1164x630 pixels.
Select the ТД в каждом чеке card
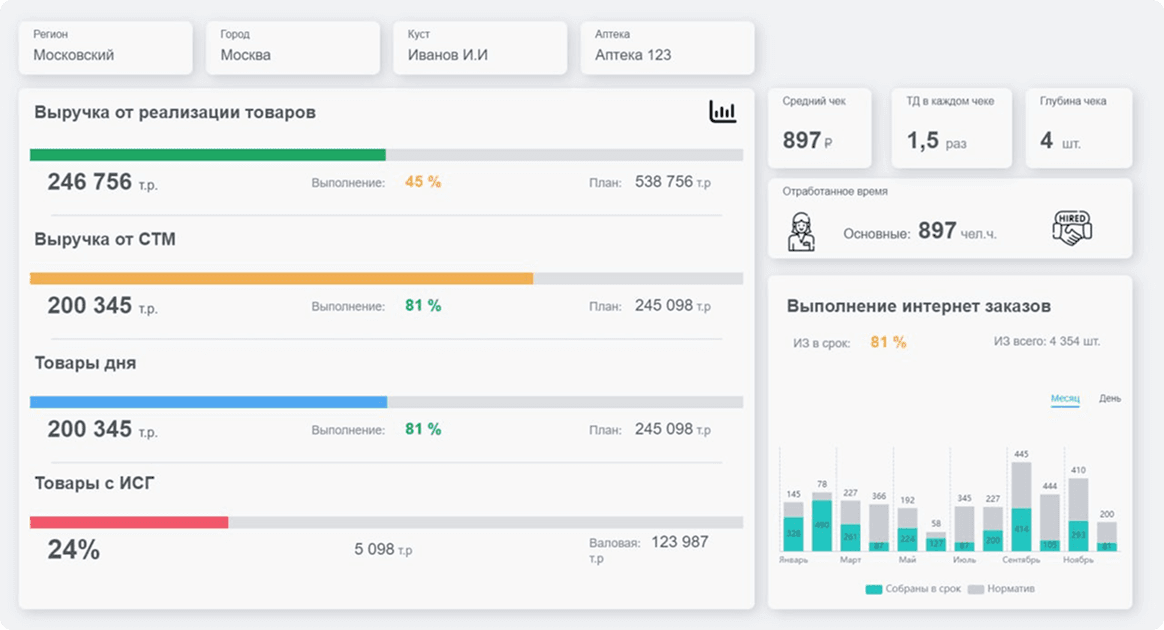[951, 128]
